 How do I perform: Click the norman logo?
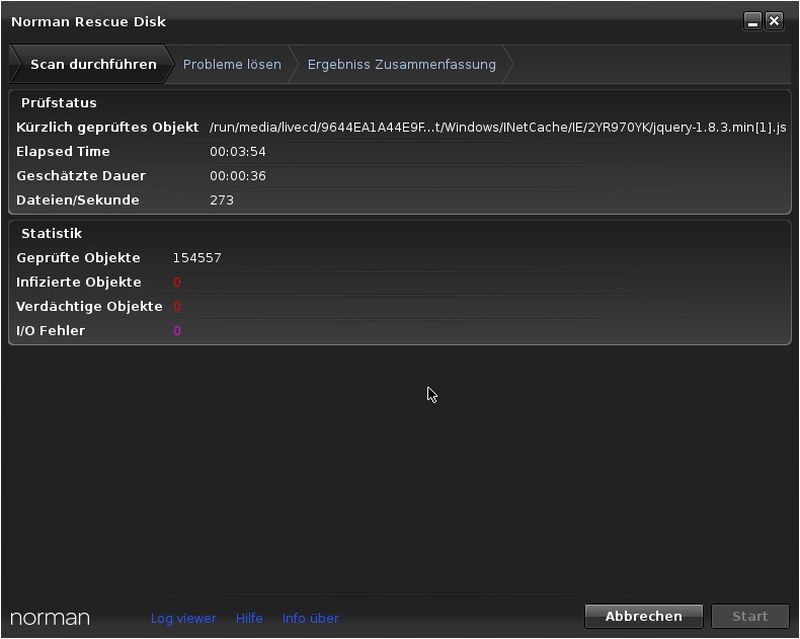coord(50,618)
